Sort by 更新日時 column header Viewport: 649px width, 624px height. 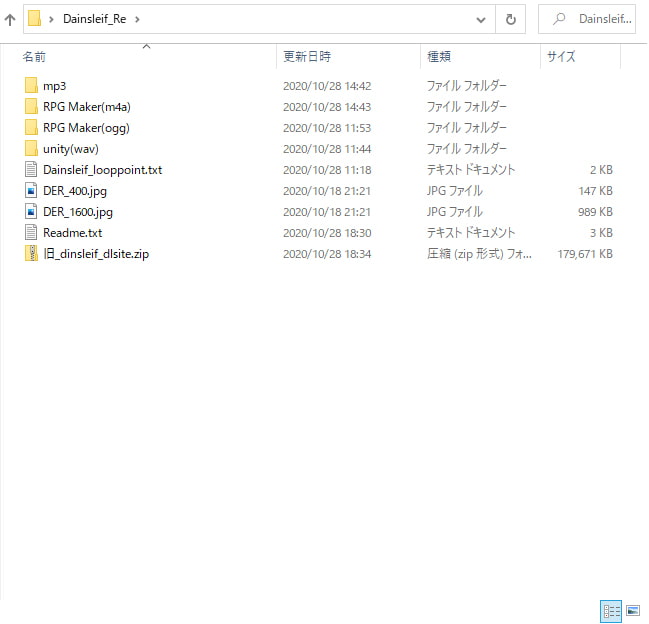pos(306,57)
